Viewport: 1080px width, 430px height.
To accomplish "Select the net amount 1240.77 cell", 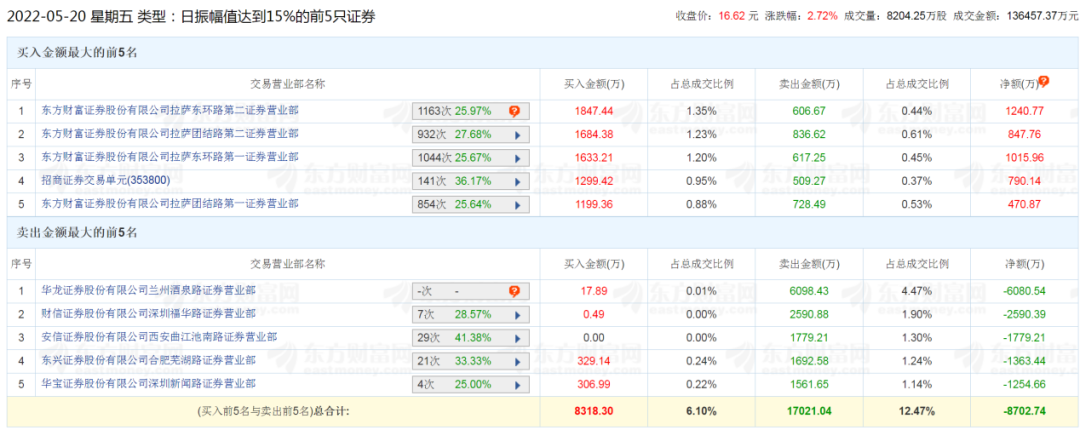I will [1025, 111].
